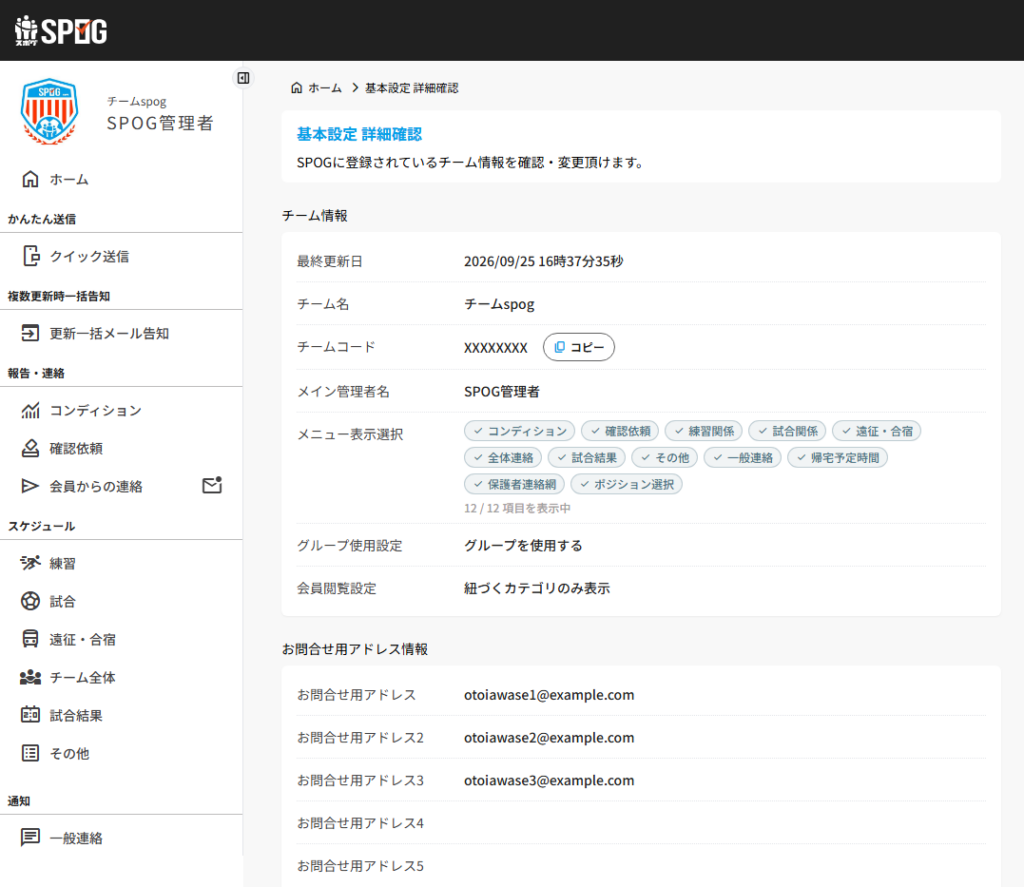This screenshot has width=1024, height=887.
Task: Toggle the コンディション menu display chip
Action: point(520,431)
